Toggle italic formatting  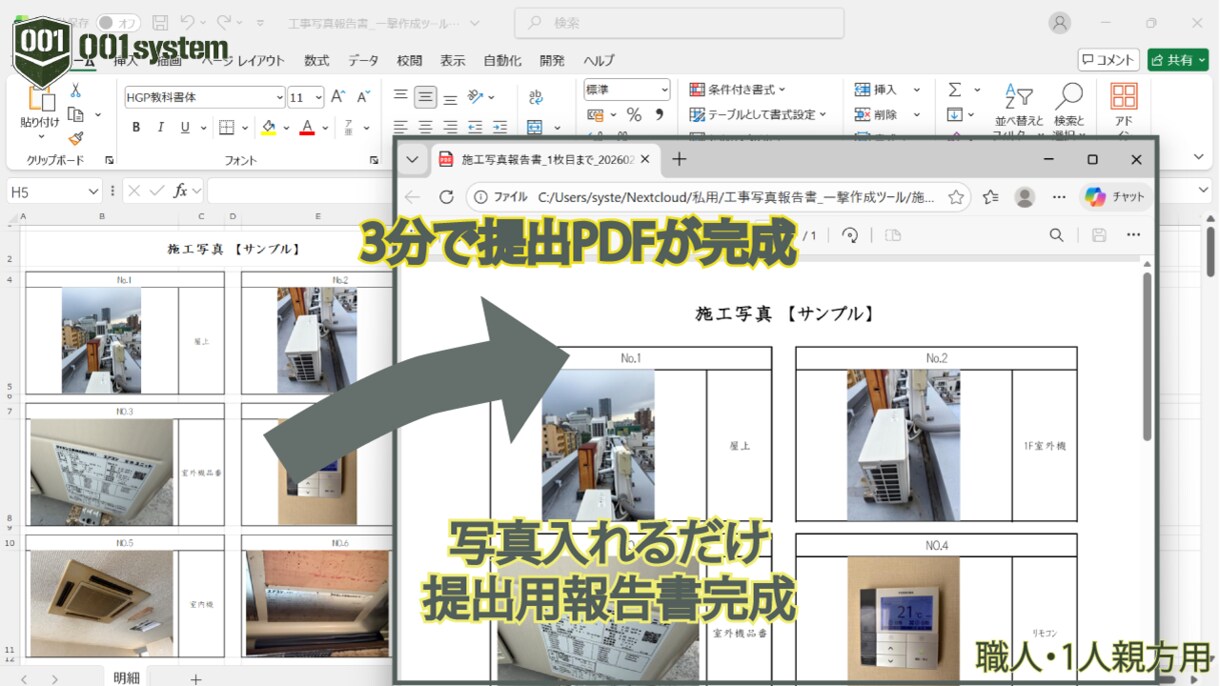click(160, 127)
